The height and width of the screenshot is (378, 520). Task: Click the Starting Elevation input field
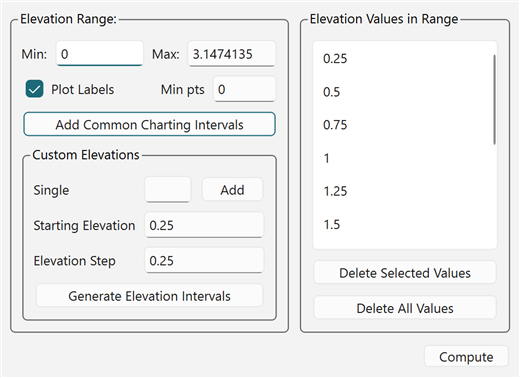pos(204,225)
